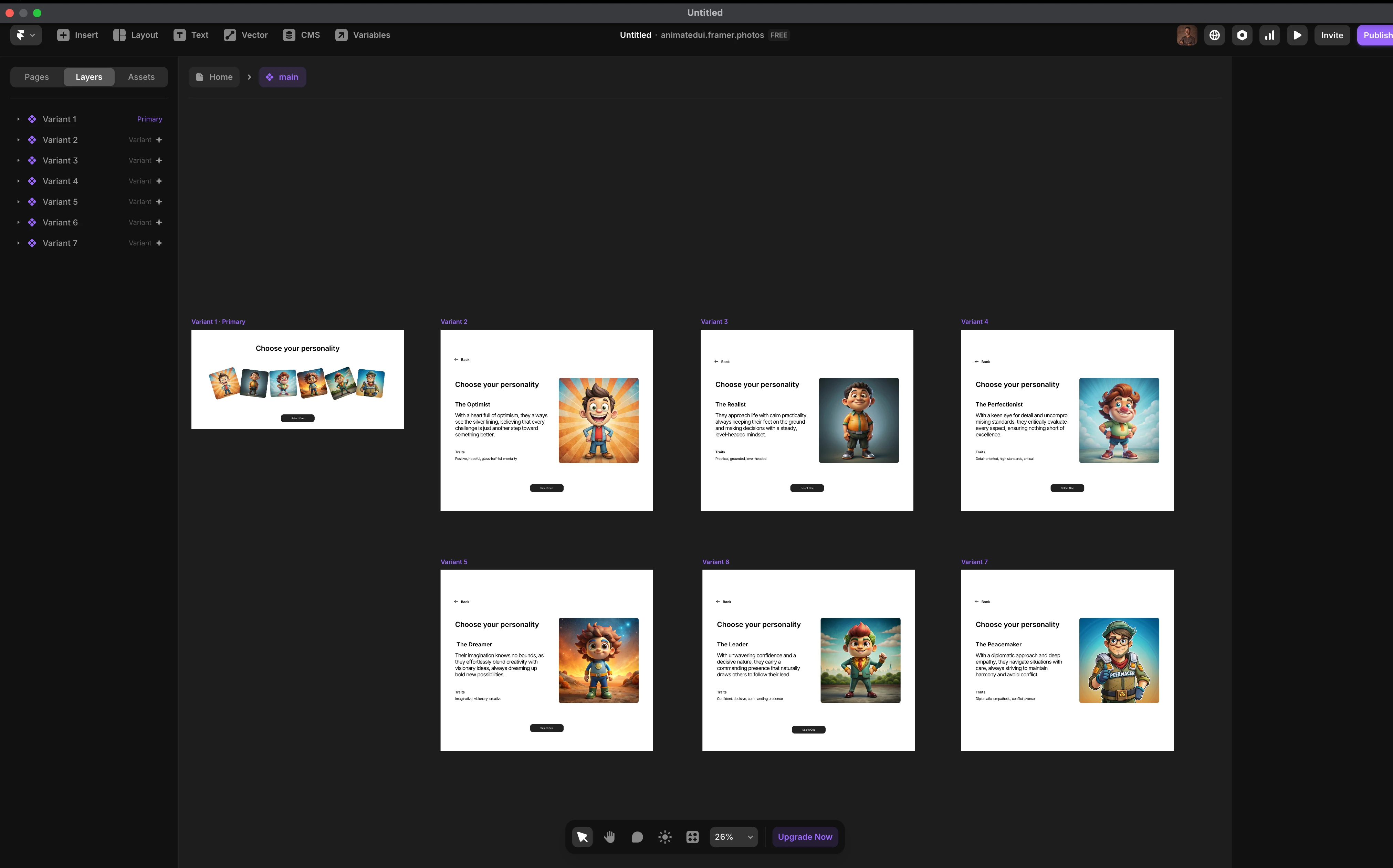The width and height of the screenshot is (1393, 868).
Task: Go to Home in breadcrumb
Action: click(x=214, y=77)
